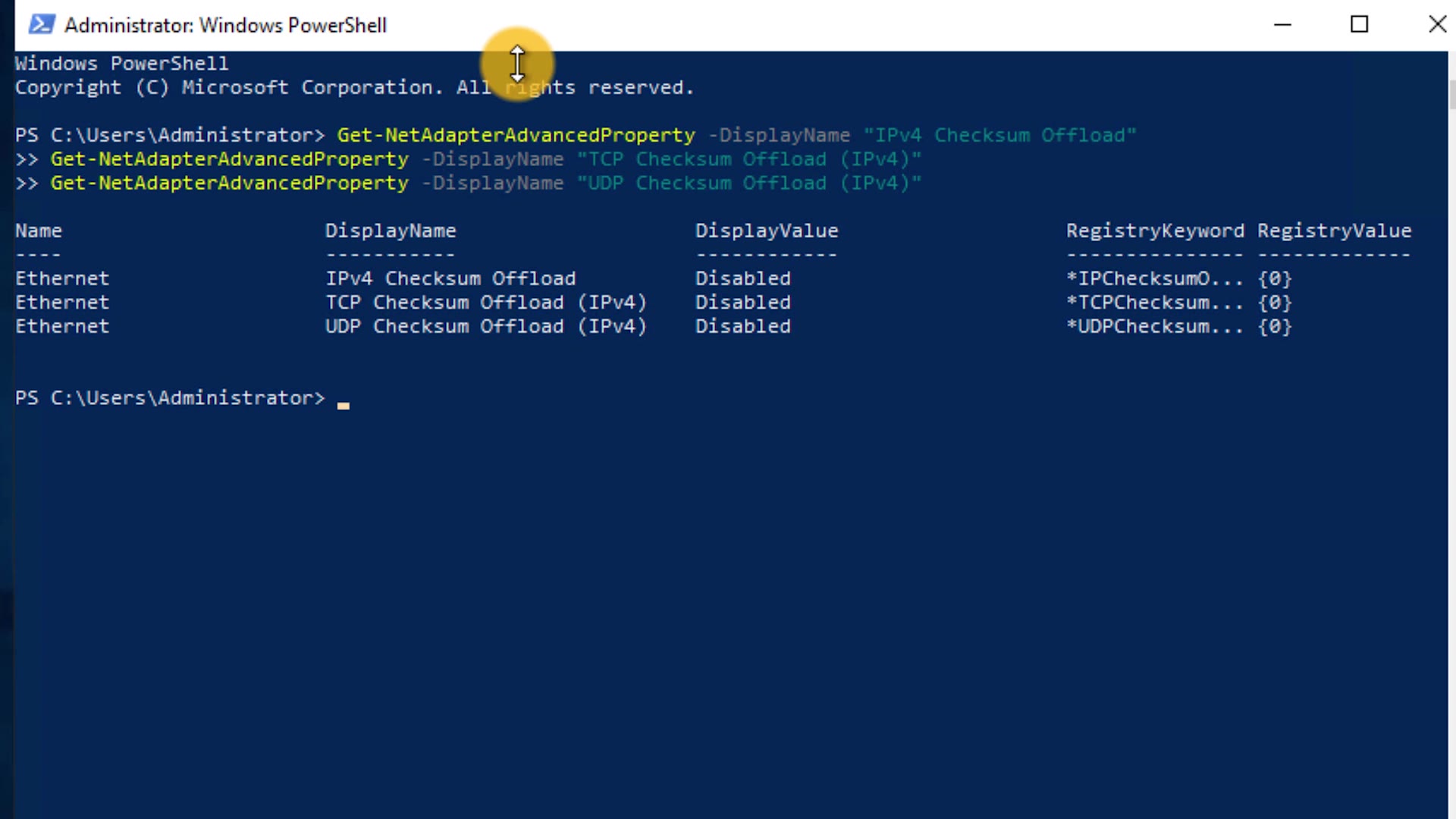Click the 'DisplayValue' column header

click(767, 231)
